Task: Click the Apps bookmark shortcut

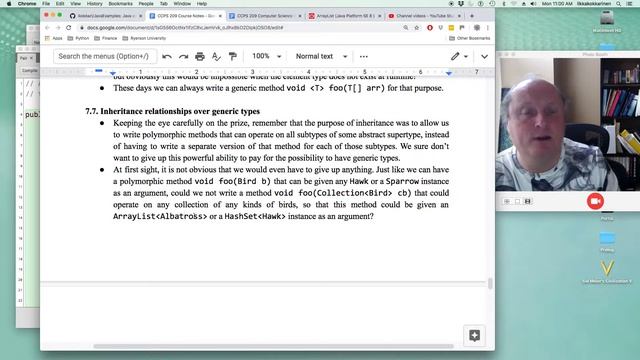Action: (53, 38)
